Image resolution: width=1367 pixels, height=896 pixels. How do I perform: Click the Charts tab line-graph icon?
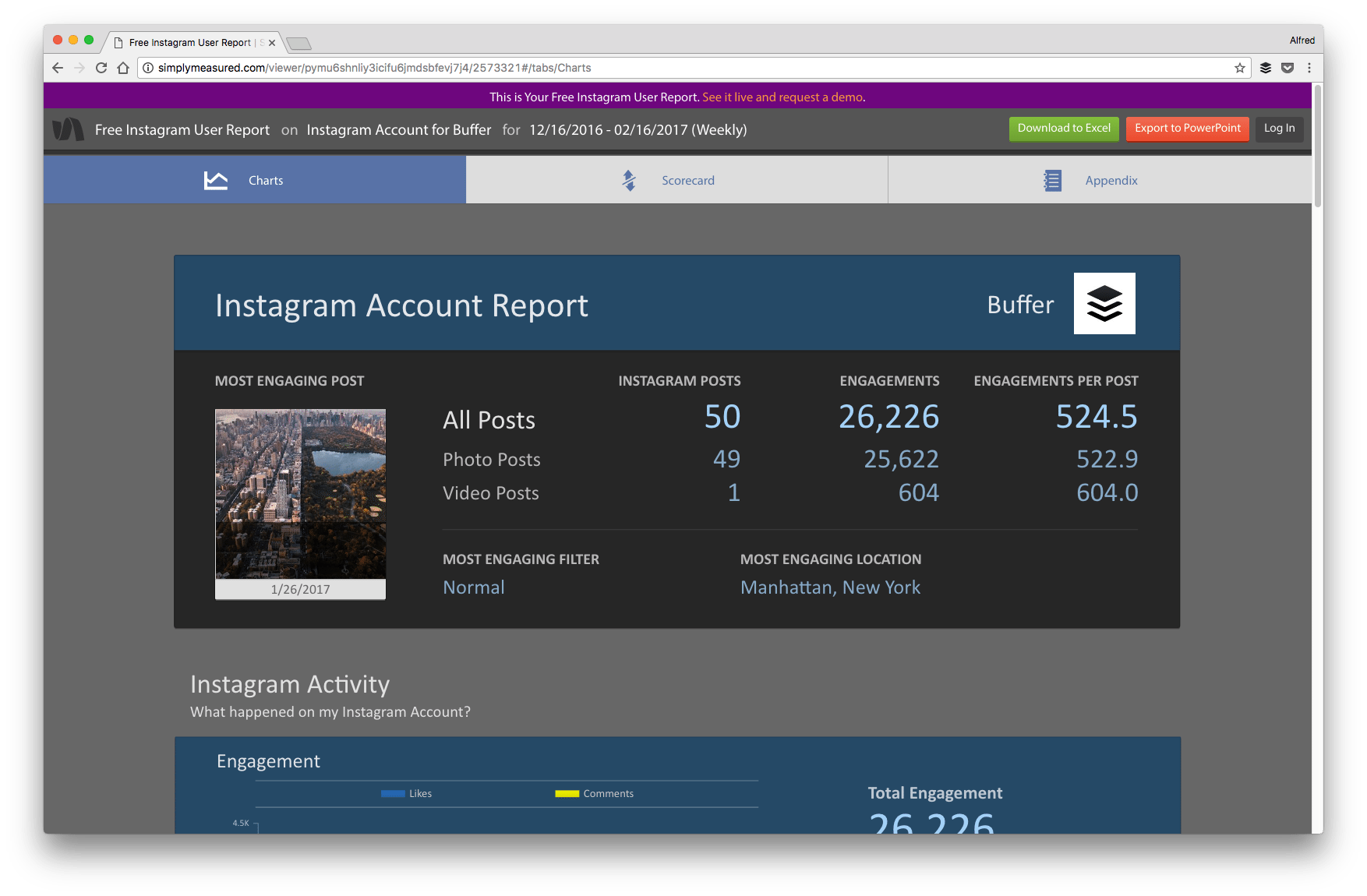[216, 180]
